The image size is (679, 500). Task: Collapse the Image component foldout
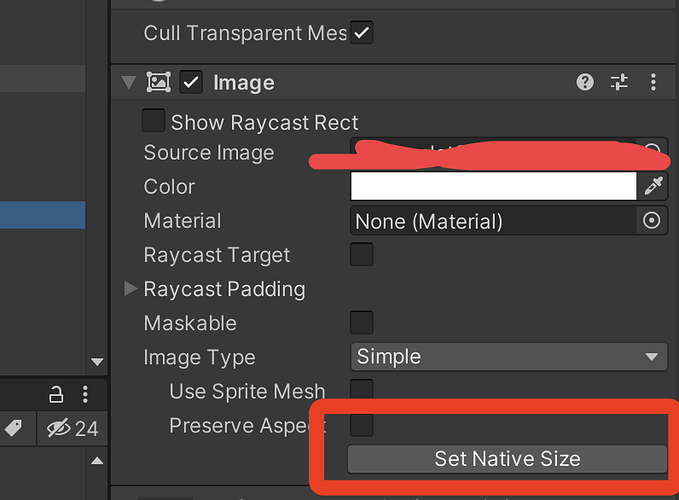tap(128, 83)
